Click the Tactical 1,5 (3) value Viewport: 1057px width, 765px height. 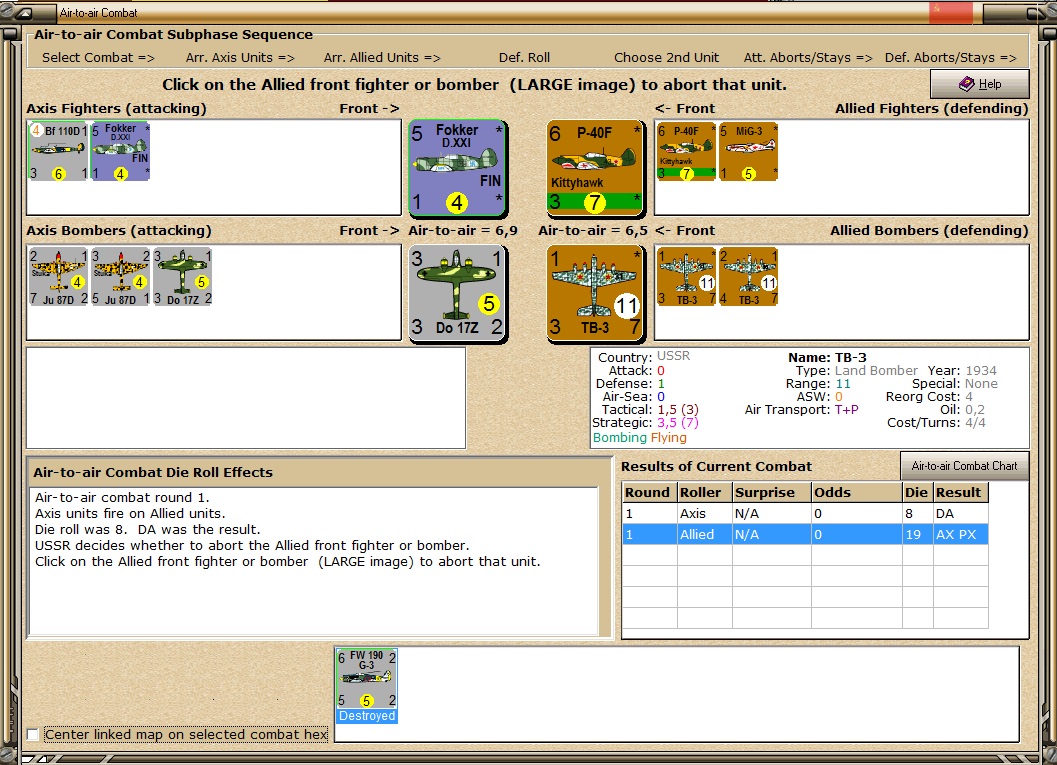[677, 410]
